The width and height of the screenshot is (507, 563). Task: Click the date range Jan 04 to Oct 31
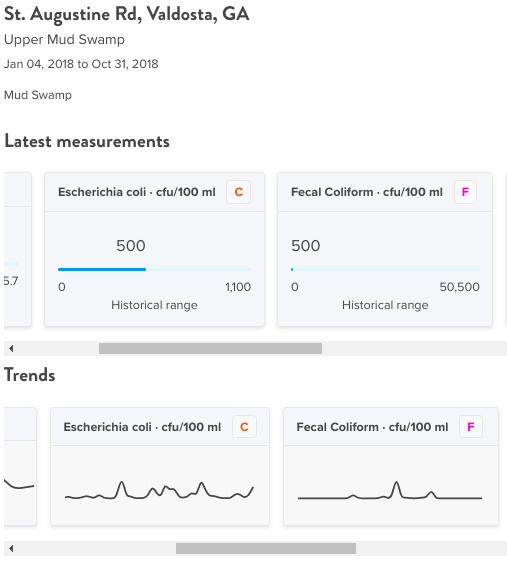pos(81,64)
